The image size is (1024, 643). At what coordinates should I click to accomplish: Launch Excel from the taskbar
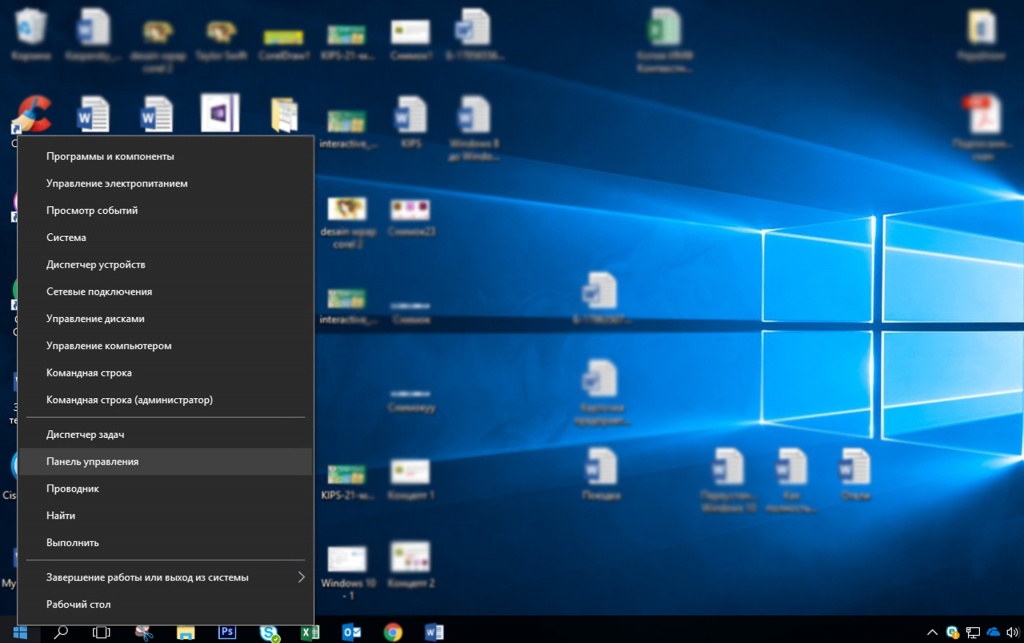[310, 632]
